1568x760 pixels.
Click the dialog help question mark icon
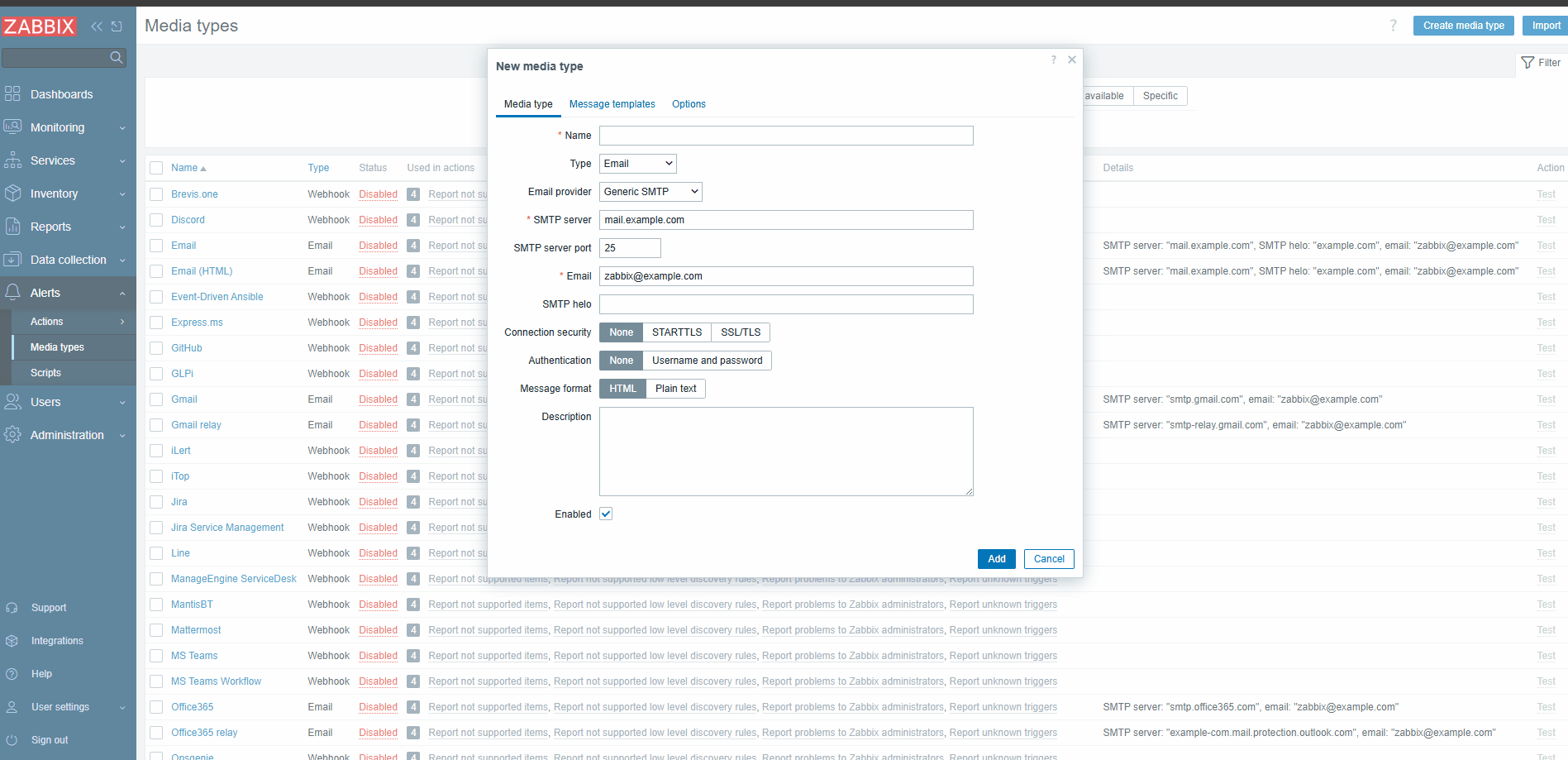coord(1053,60)
